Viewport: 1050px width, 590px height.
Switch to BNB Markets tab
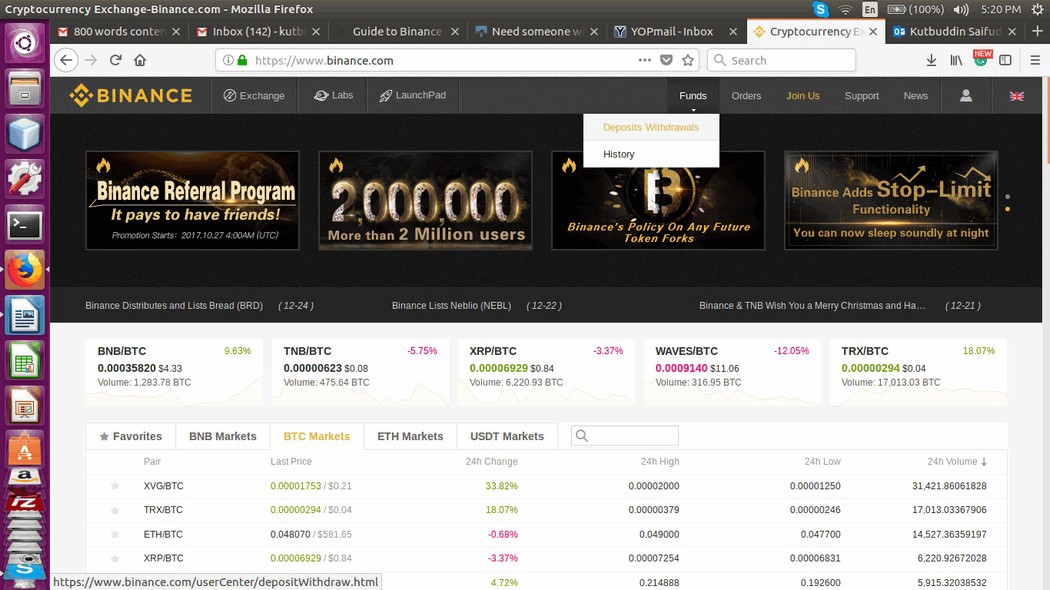pyautogui.click(x=222, y=436)
